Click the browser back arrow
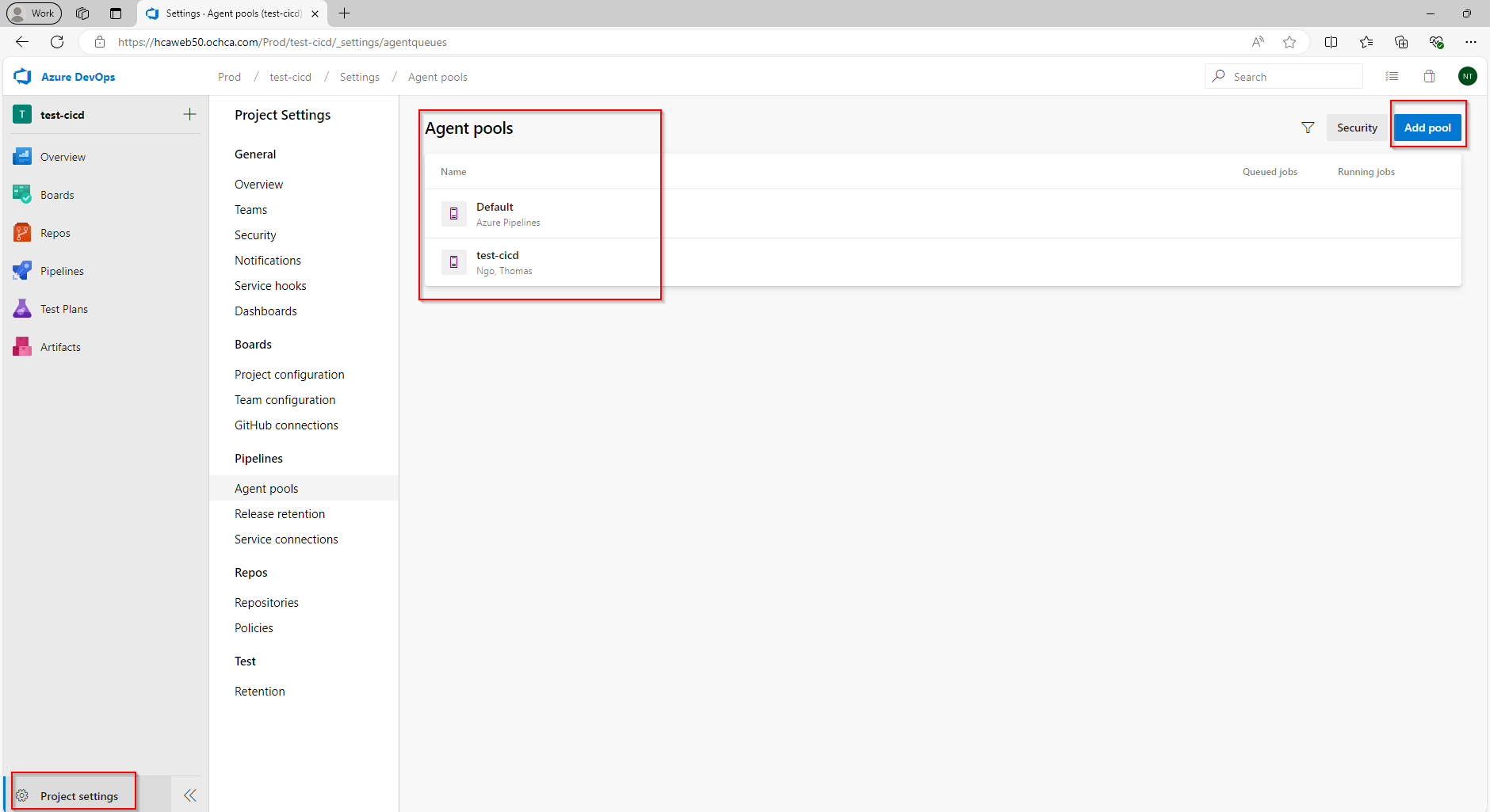Screen dimensions: 1490x812 pyautogui.click(x=22, y=42)
